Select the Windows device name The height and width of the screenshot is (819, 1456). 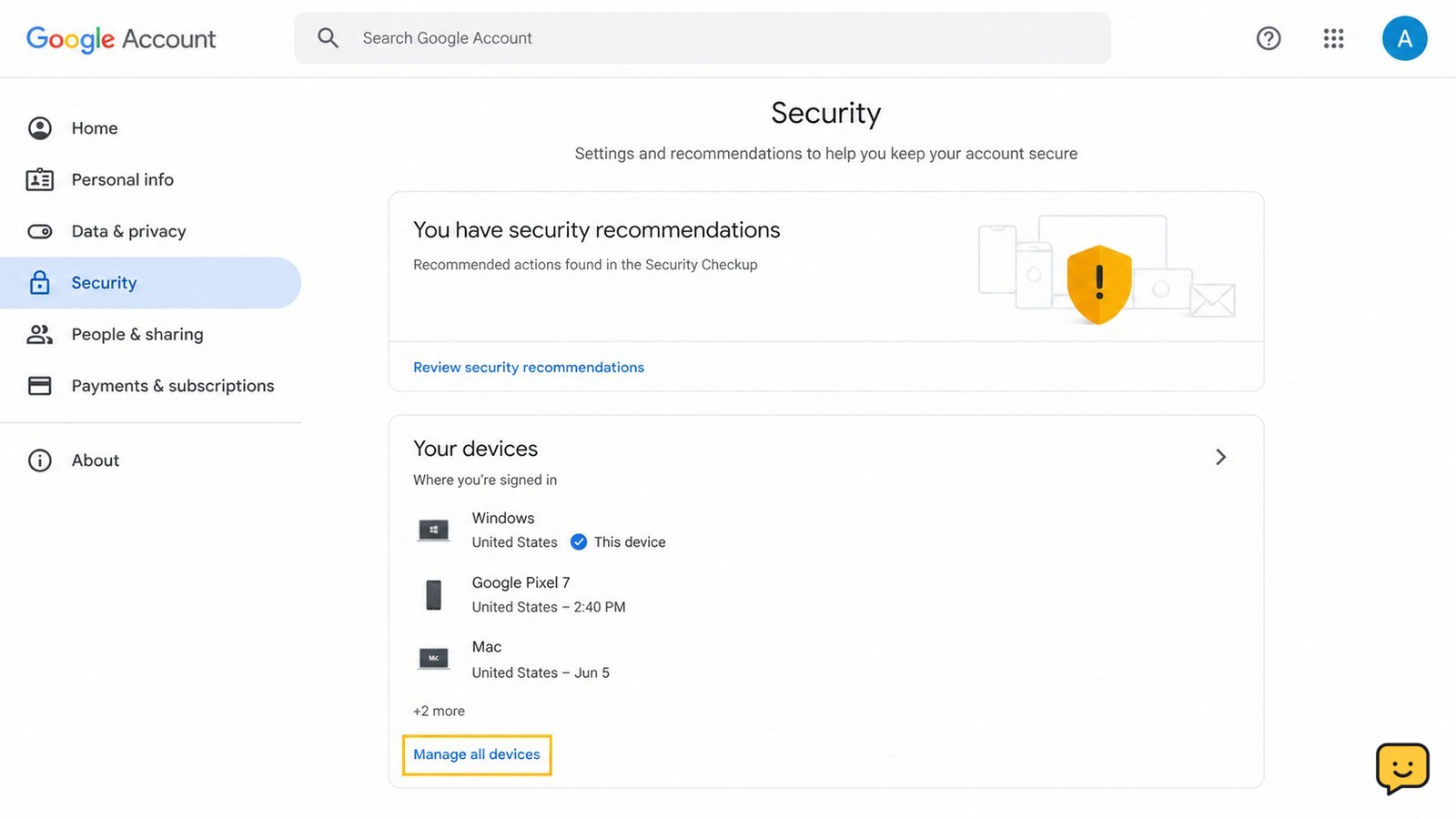[x=503, y=518]
